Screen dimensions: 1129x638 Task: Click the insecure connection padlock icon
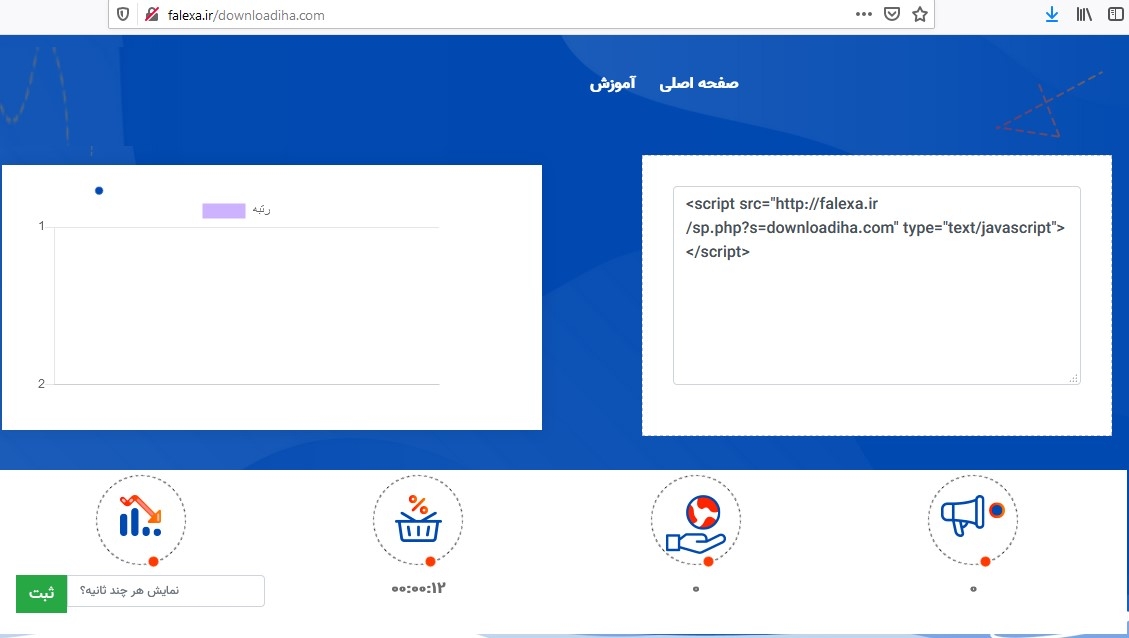coord(151,15)
